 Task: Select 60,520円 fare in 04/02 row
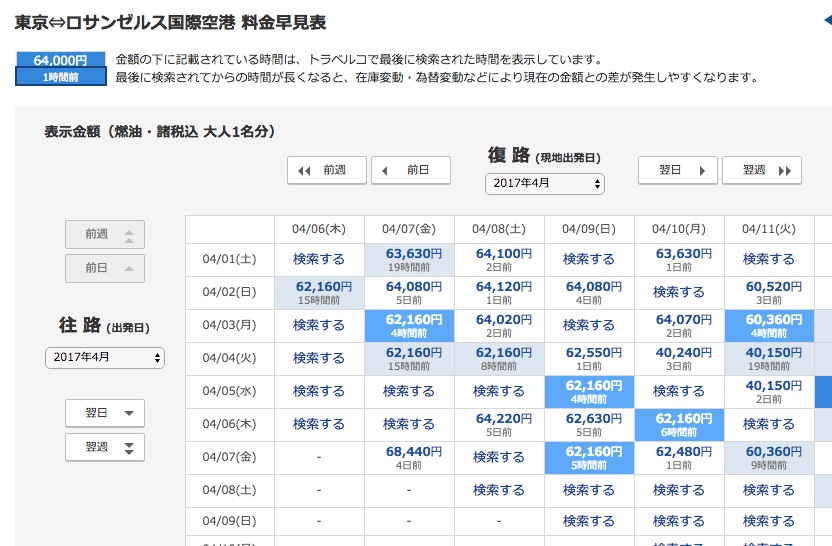pos(769,293)
